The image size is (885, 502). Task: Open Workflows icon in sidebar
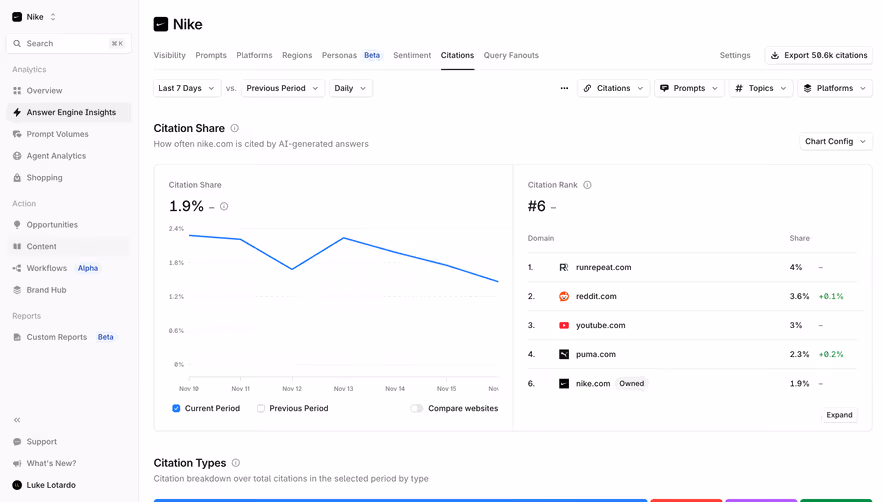tap(17, 268)
